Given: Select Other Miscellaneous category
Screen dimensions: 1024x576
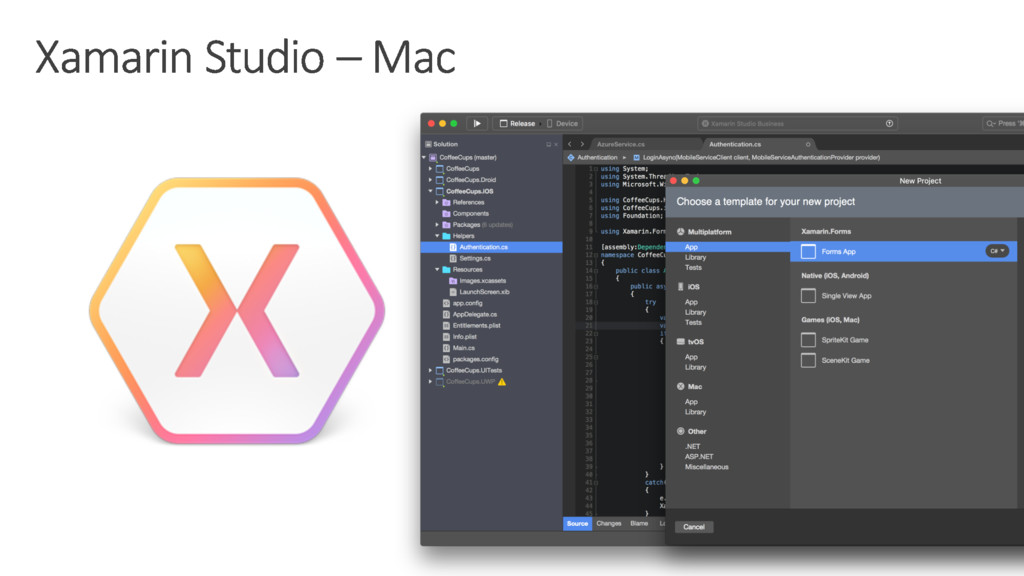Looking at the screenshot, I should tap(707, 467).
